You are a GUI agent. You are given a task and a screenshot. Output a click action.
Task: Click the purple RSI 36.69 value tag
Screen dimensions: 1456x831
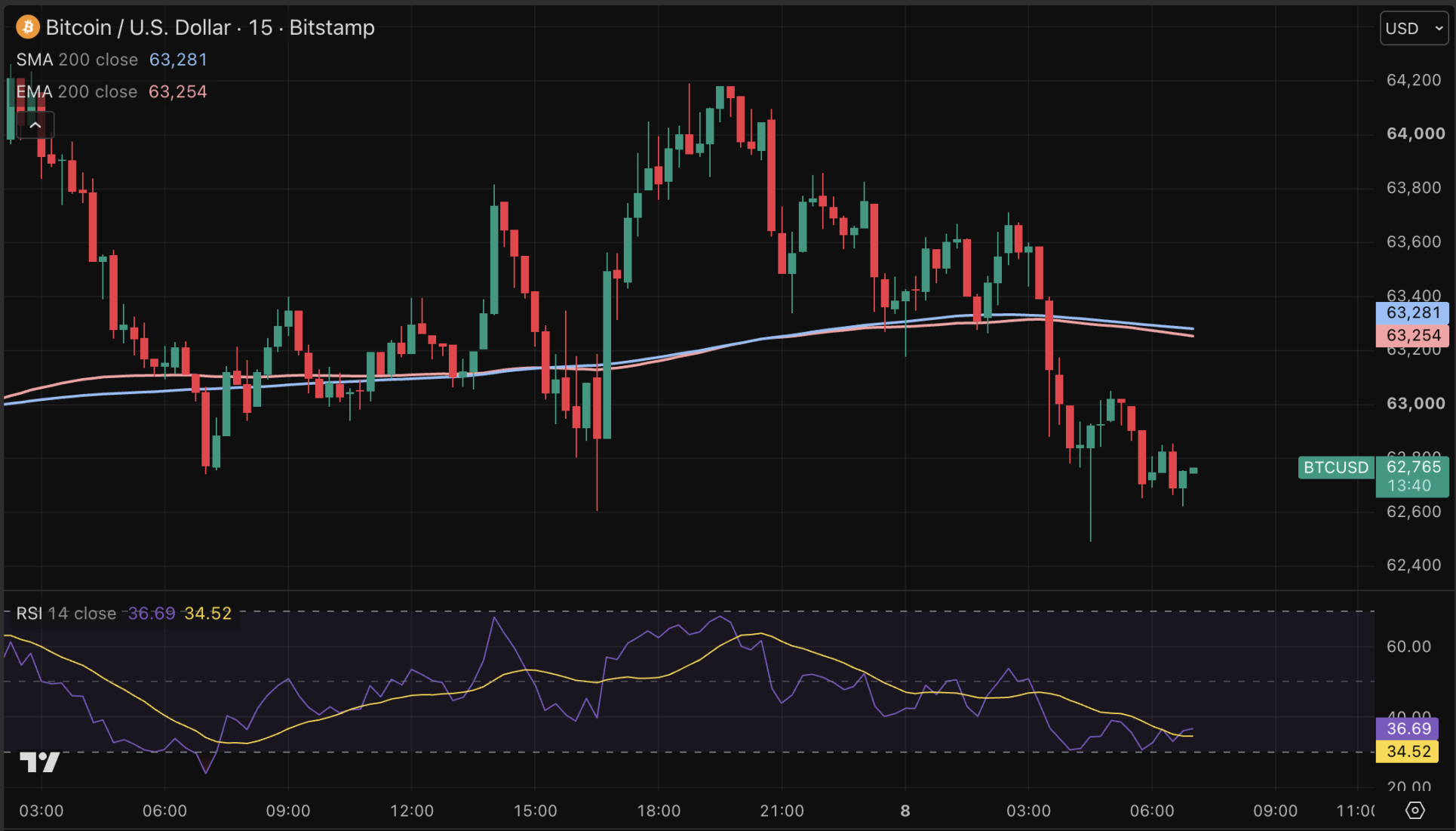[1408, 729]
